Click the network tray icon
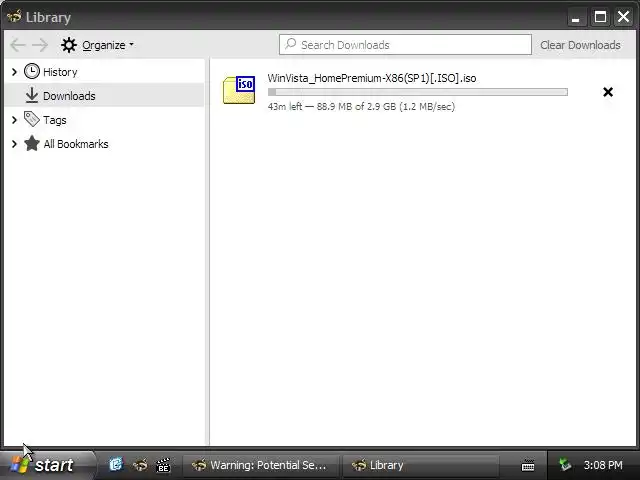The height and width of the screenshot is (480, 640). pos(565,465)
